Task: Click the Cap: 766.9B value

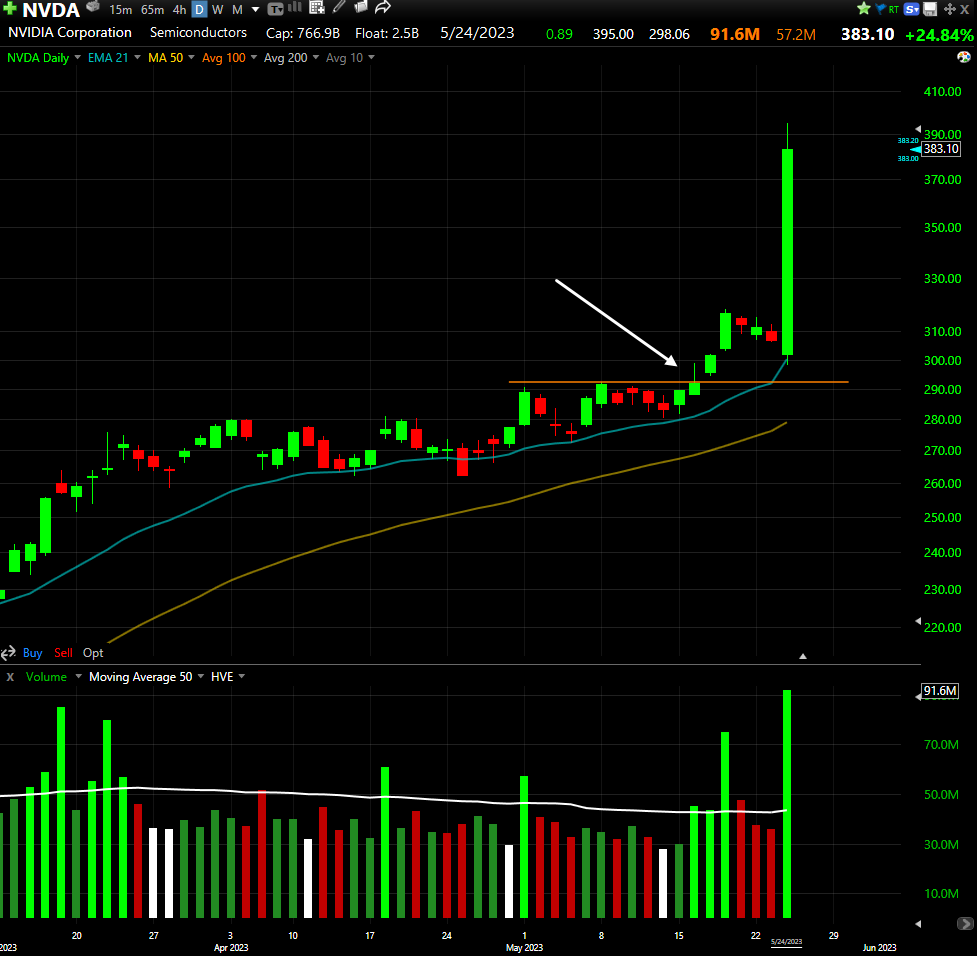Action: tap(303, 33)
